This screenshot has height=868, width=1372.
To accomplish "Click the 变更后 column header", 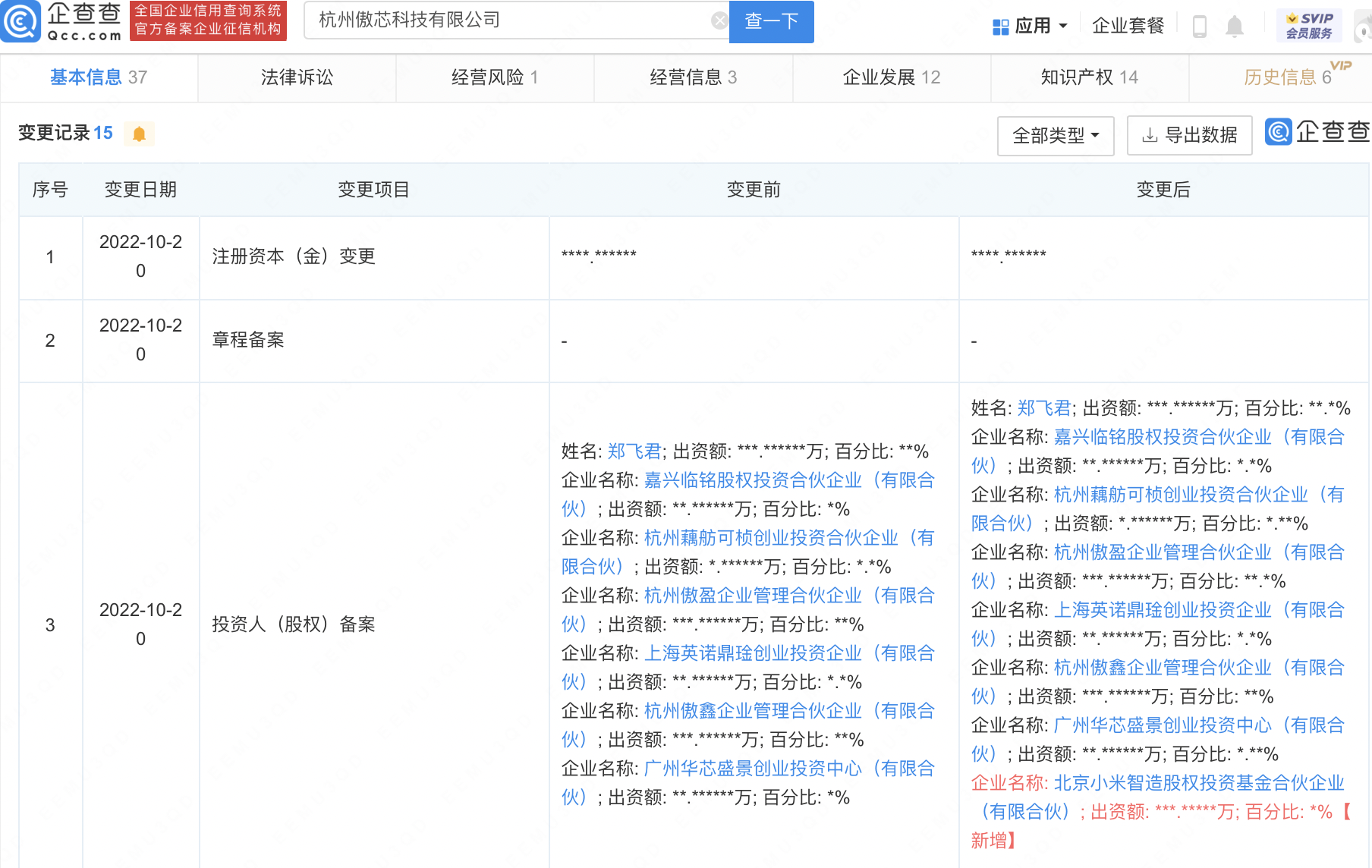I will 1163,190.
